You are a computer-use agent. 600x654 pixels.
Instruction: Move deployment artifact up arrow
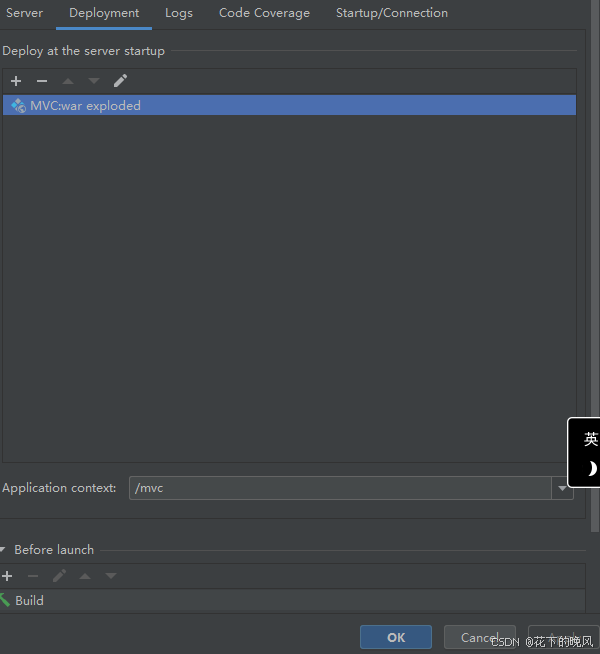click(x=68, y=81)
